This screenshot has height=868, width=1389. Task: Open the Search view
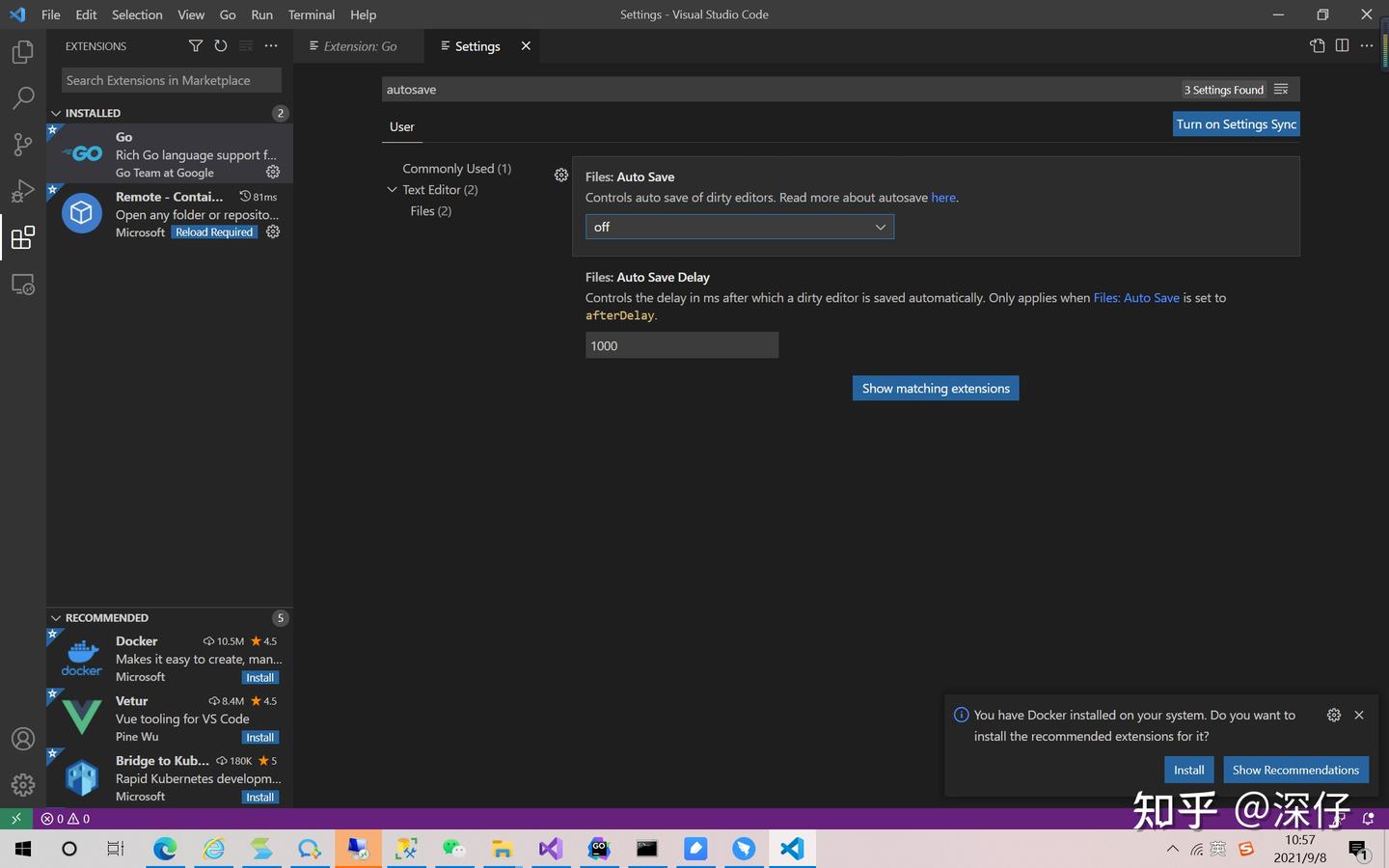tap(22, 96)
